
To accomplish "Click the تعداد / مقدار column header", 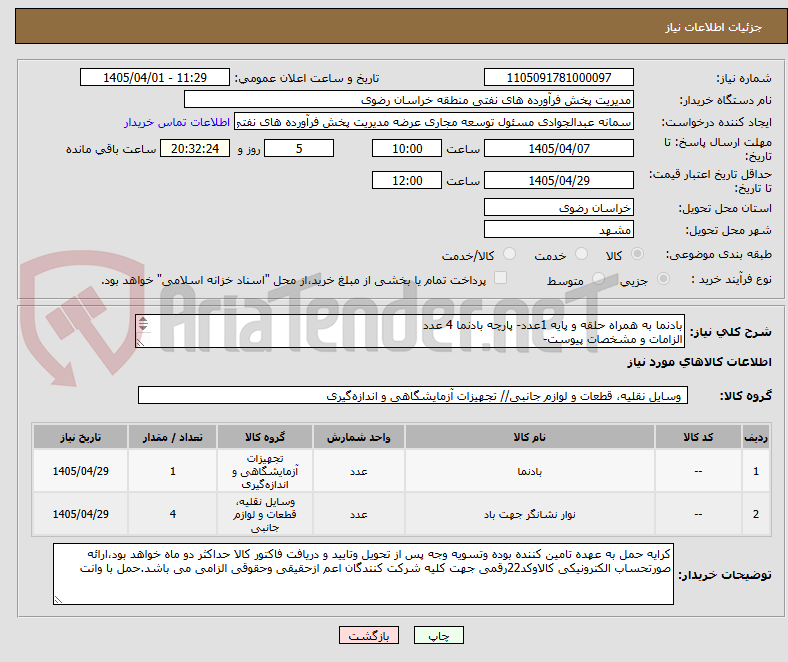I will [x=172, y=437].
